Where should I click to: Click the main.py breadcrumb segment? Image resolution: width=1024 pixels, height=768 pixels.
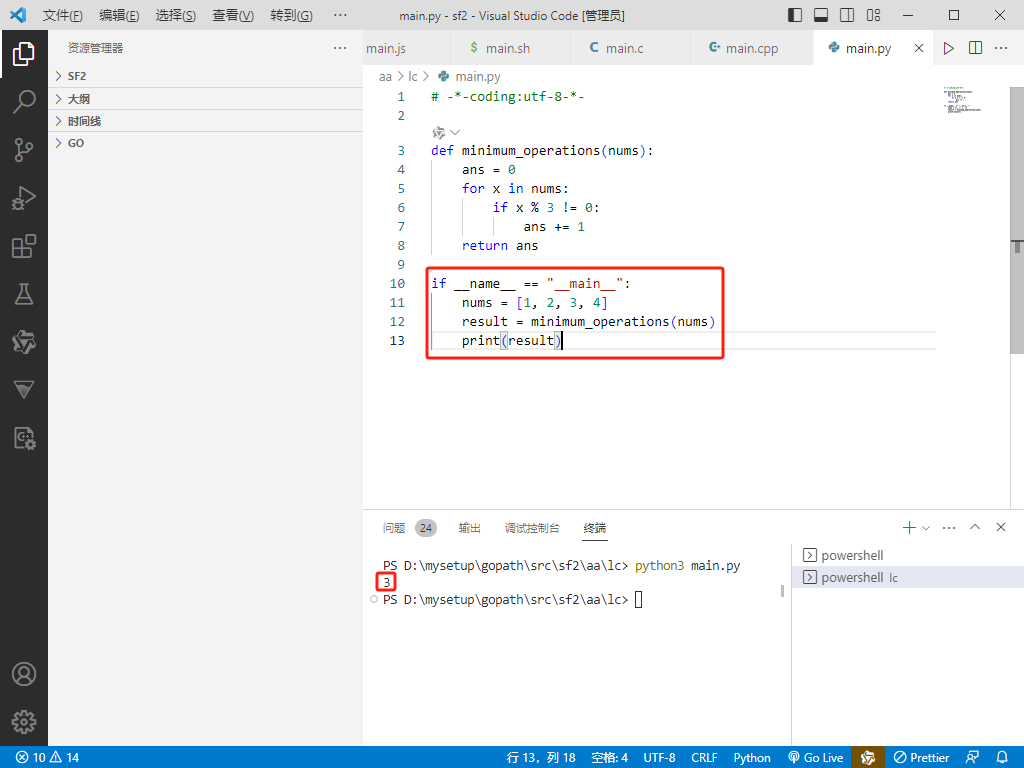tap(469, 76)
